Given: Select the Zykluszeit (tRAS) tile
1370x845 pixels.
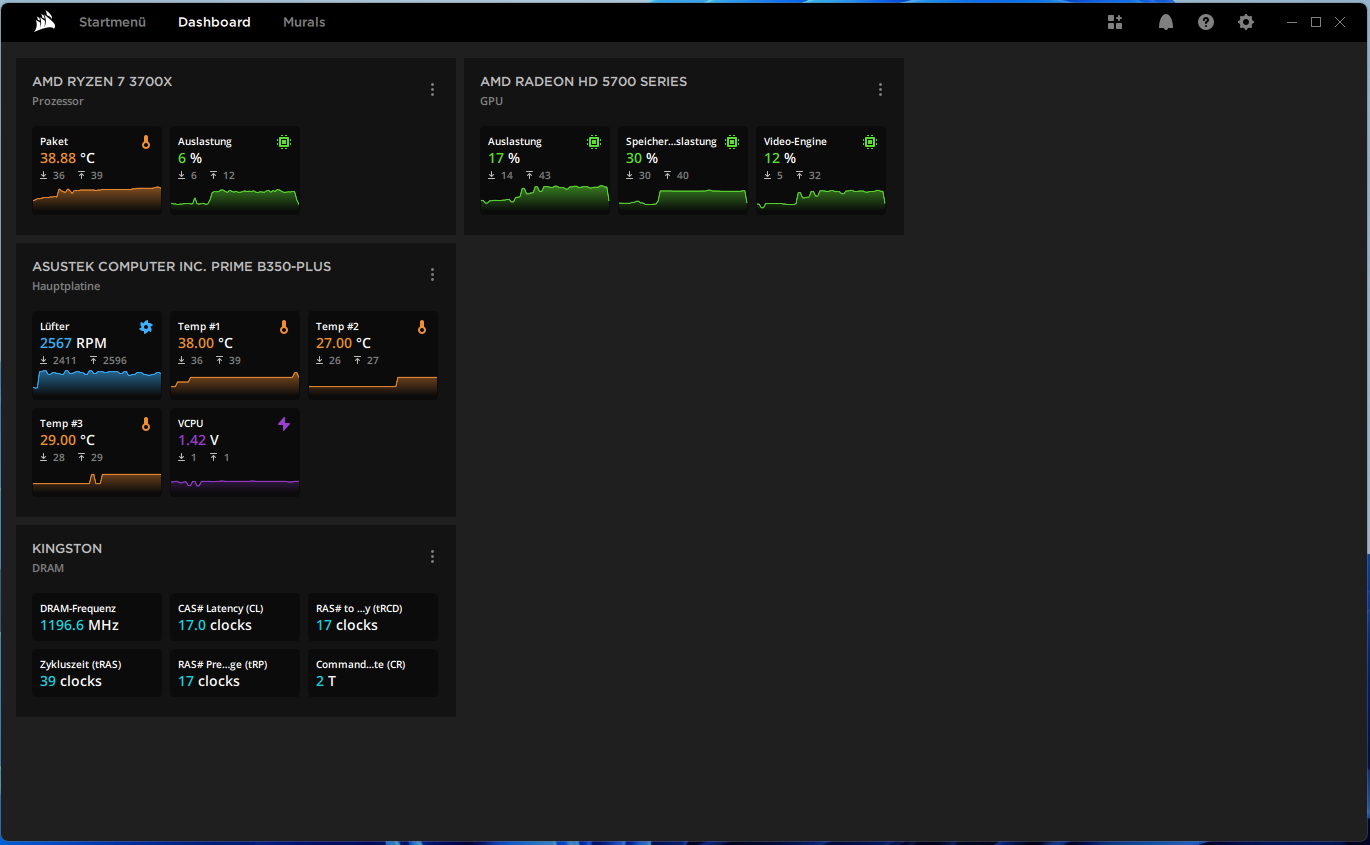Looking at the screenshot, I should pyautogui.click(x=97, y=673).
